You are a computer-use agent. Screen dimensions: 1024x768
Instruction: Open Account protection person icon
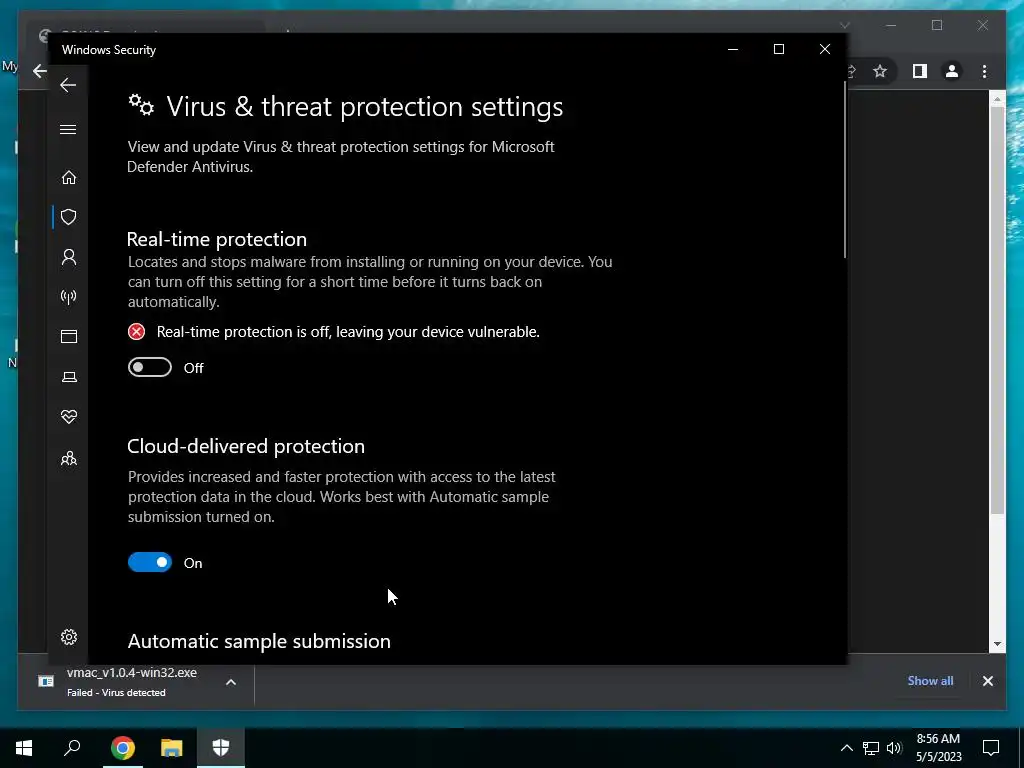pyautogui.click(x=69, y=257)
